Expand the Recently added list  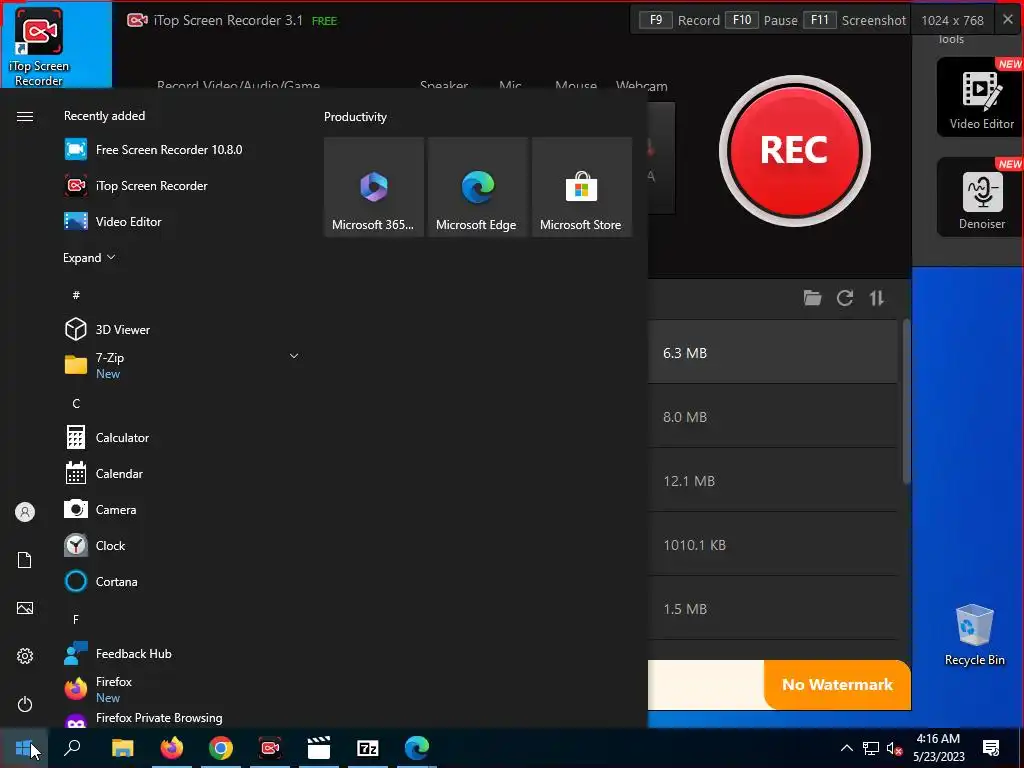(x=89, y=258)
